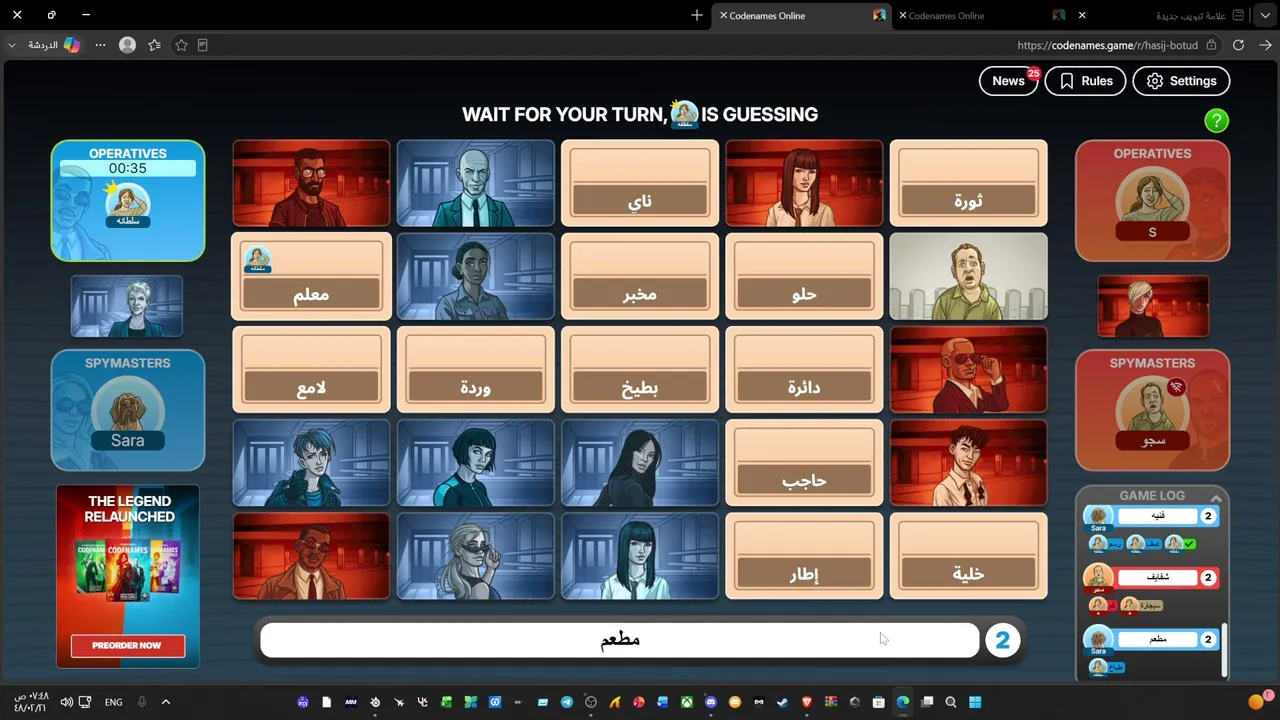Open the volume control in system tray

[66, 702]
